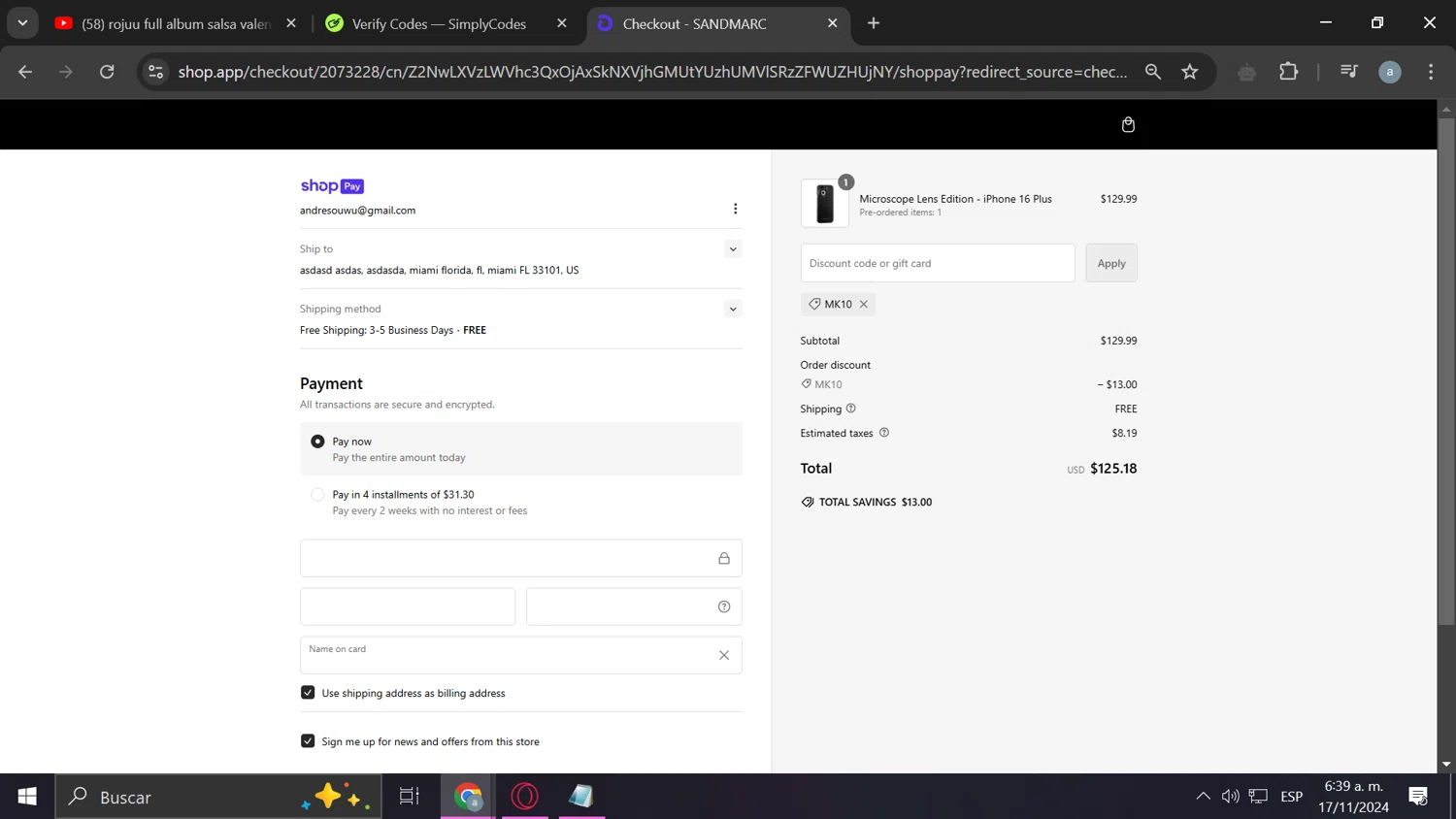Expand the Shipping method section
Image resolution: width=1456 pixels, height=819 pixels.
coord(733,310)
